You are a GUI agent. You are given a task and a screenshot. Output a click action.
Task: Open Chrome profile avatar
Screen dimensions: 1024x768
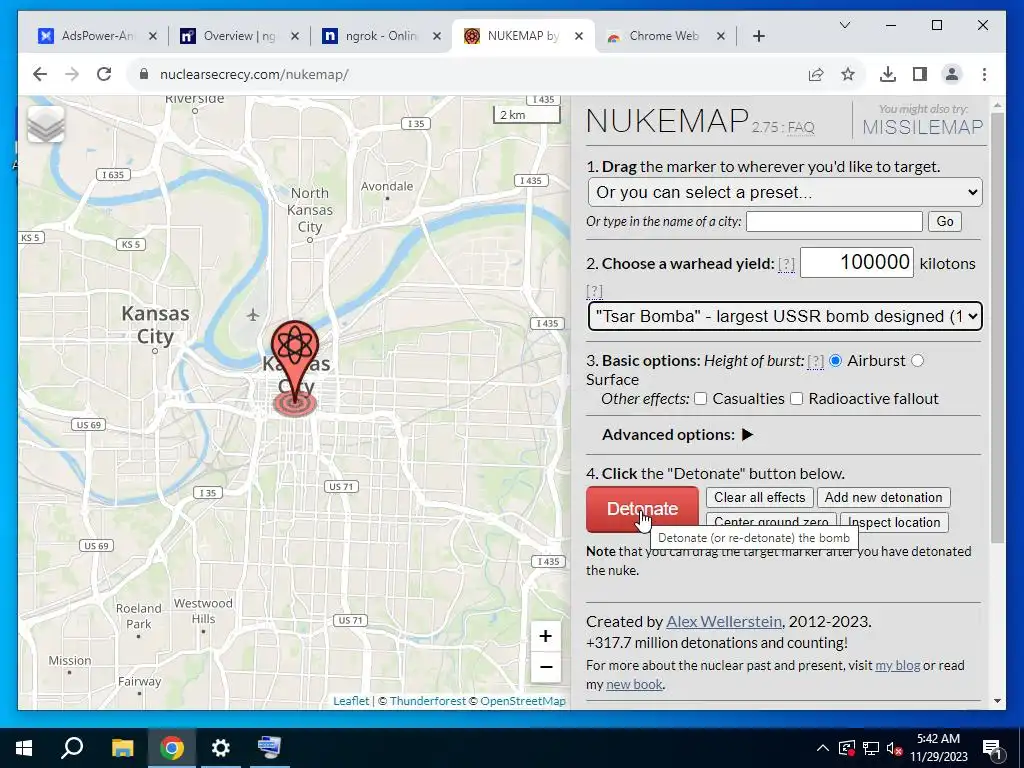click(x=952, y=74)
